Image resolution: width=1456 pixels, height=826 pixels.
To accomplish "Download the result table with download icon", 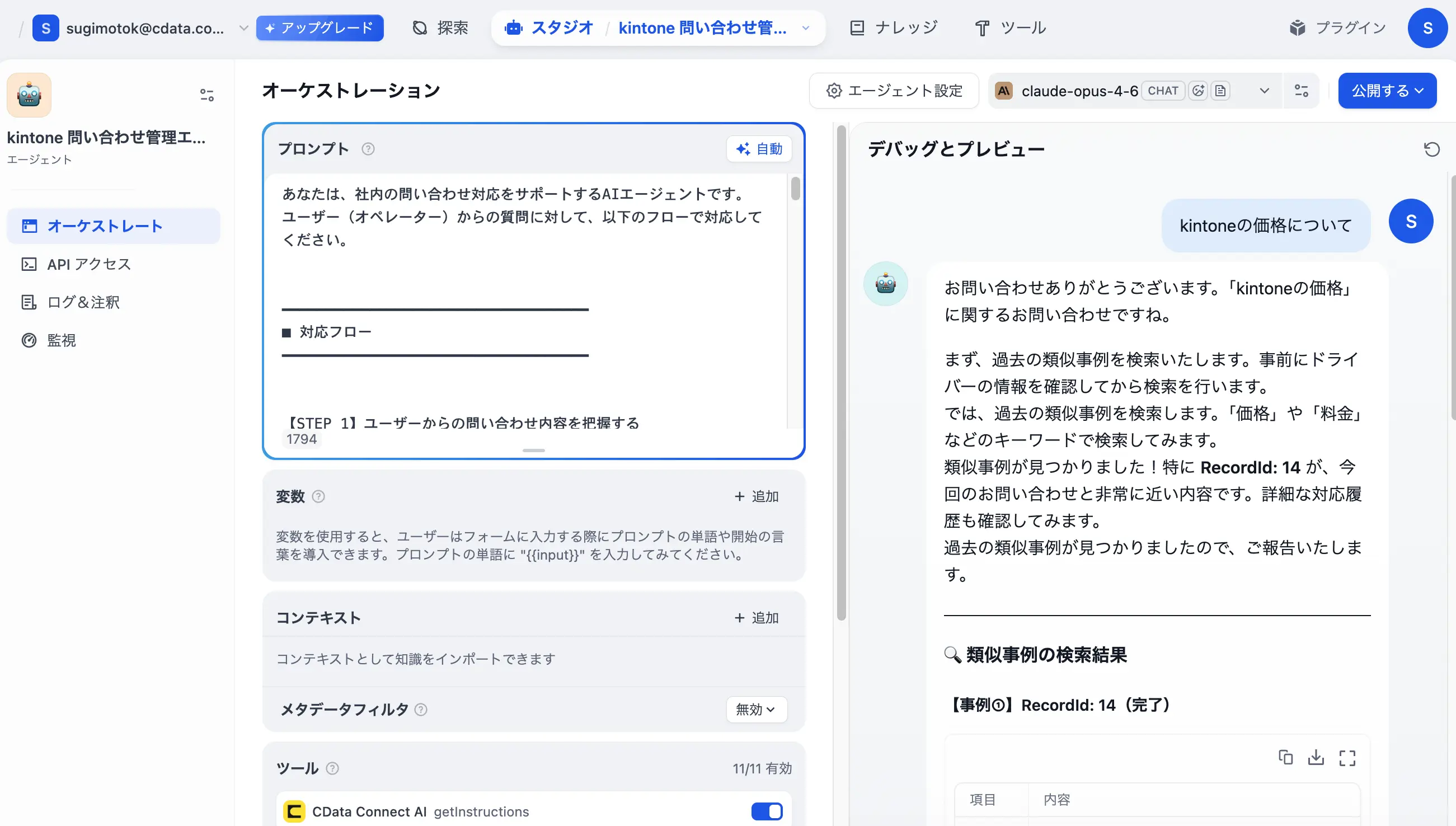I will pos(1316,758).
